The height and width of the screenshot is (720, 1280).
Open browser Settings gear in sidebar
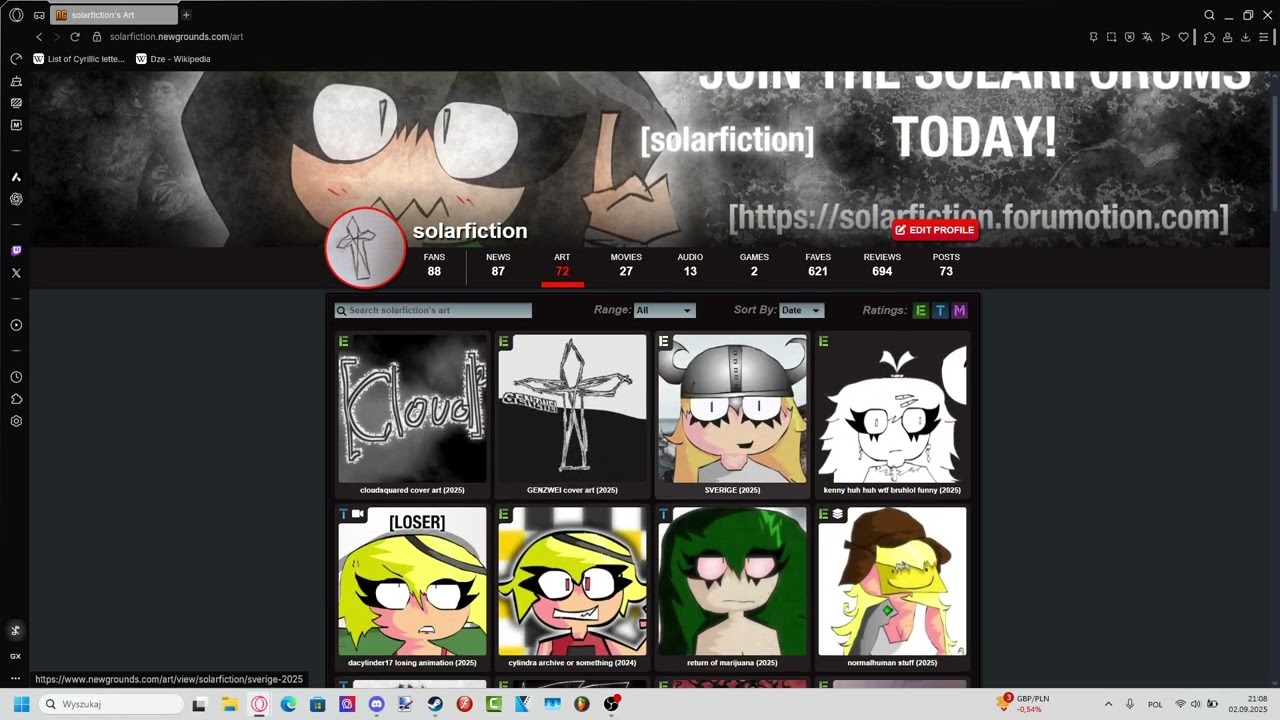(x=16, y=421)
